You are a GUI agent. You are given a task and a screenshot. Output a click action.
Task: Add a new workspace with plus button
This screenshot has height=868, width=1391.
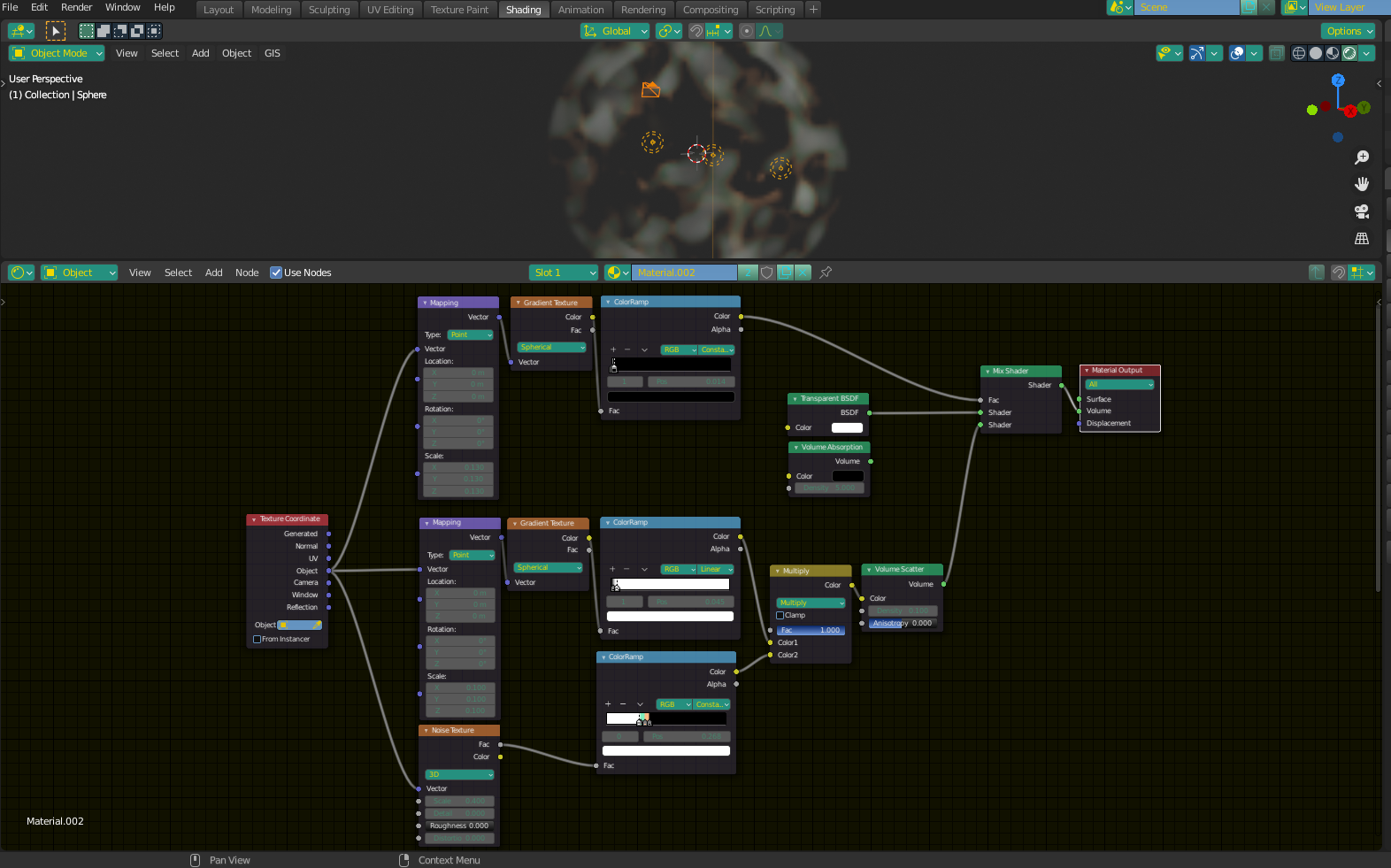pyautogui.click(x=813, y=10)
